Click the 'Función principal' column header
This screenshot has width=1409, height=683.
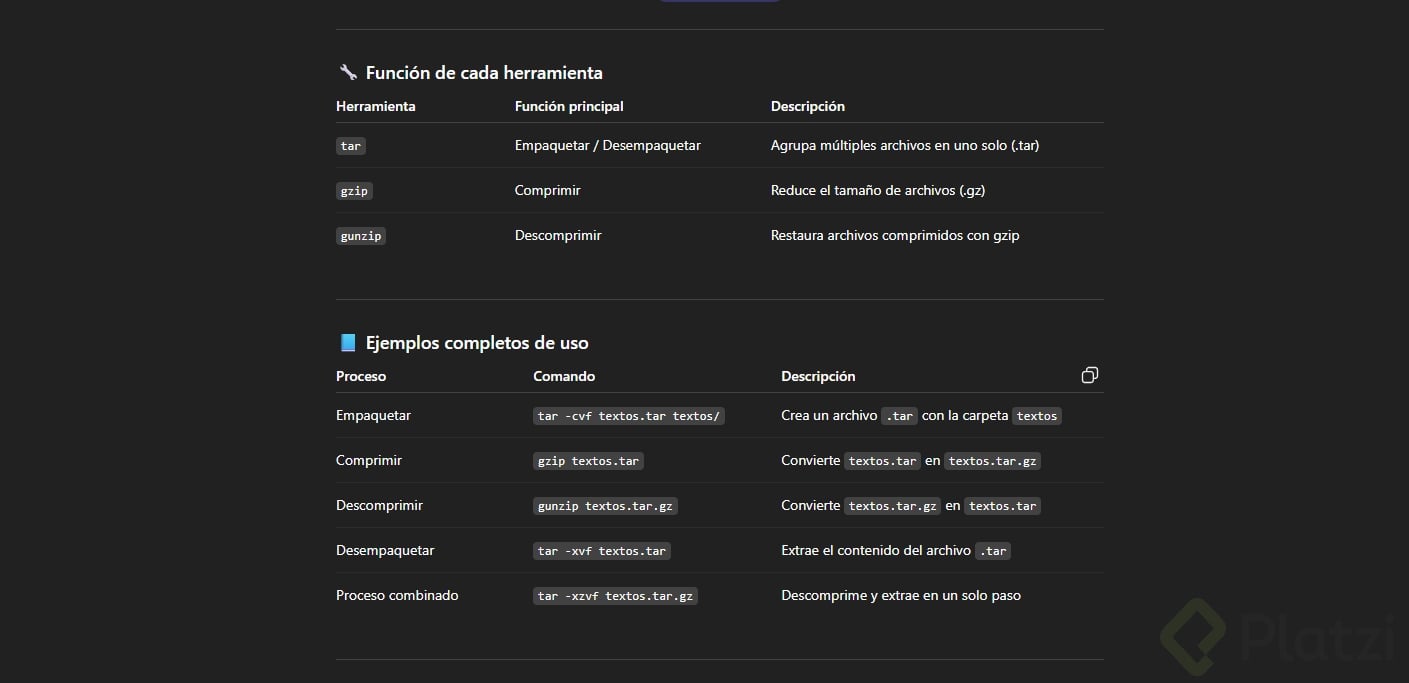tap(569, 106)
